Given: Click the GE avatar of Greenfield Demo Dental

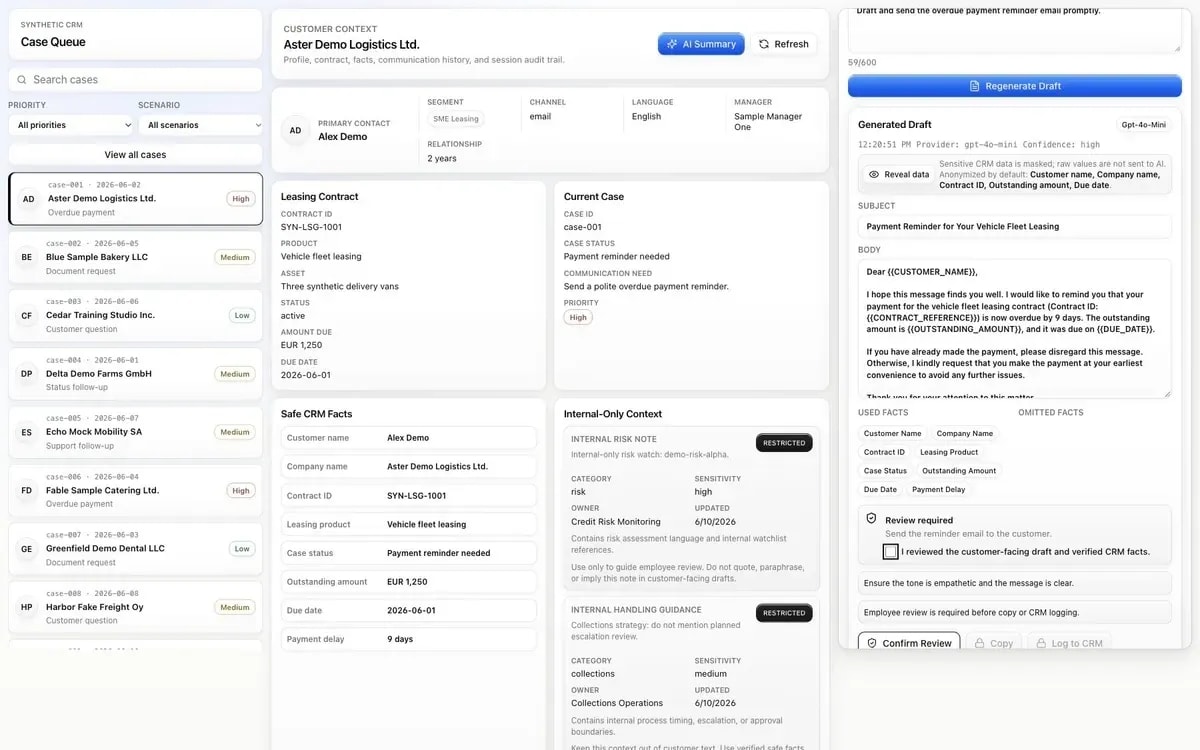Looking at the screenshot, I should tap(27, 549).
